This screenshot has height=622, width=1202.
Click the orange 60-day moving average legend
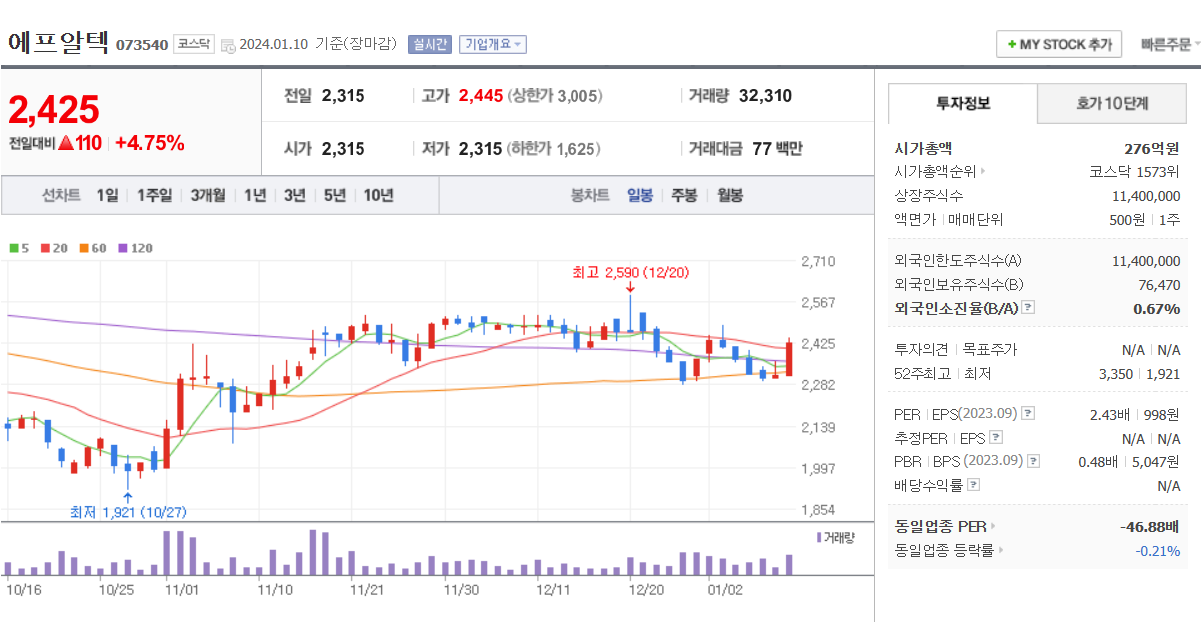coord(93,248)
